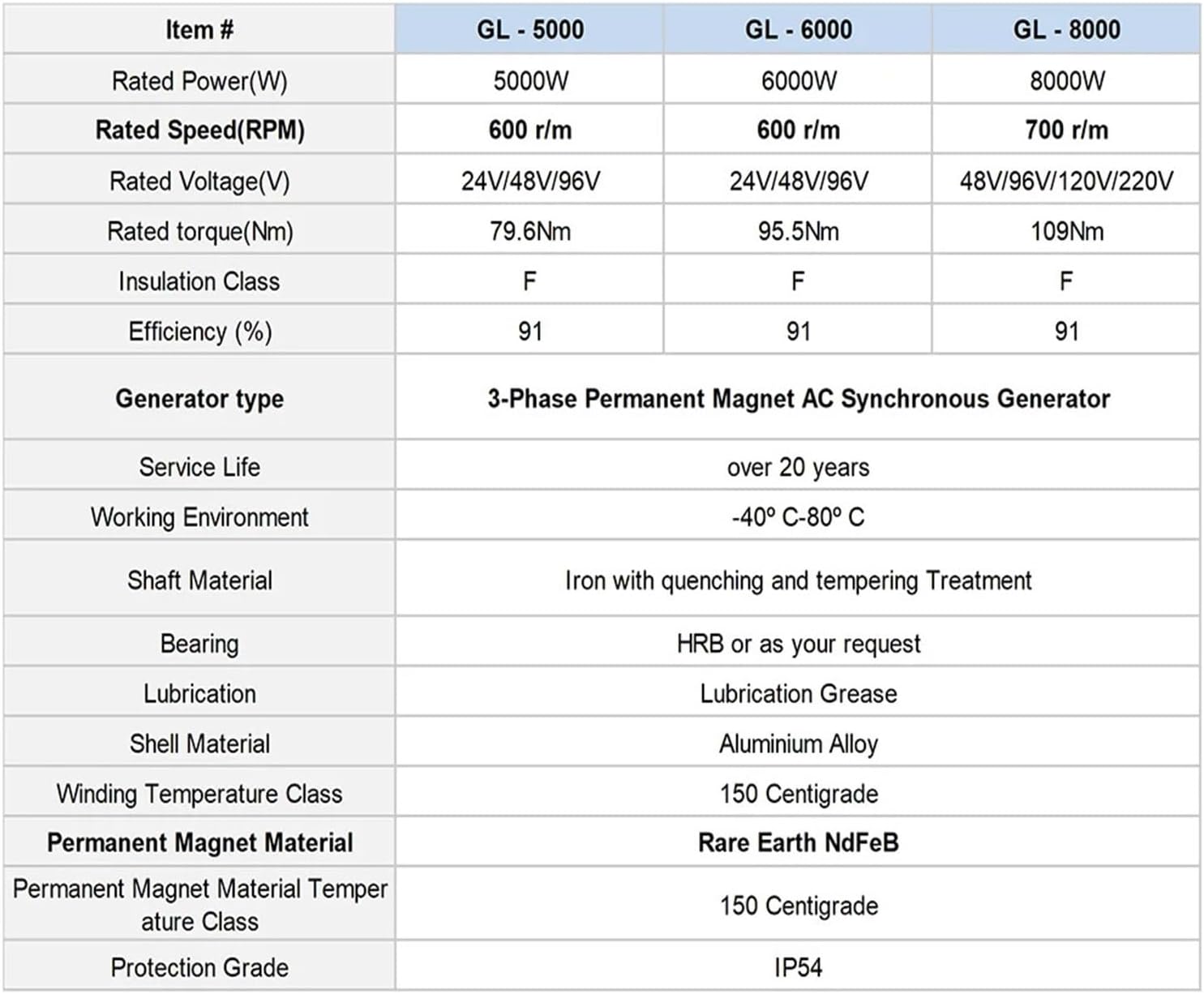This screenshot has width=1204, height=994.
Task: Select the Aluminium Alloy shell material cell
Action: click(x=798, y=743)
